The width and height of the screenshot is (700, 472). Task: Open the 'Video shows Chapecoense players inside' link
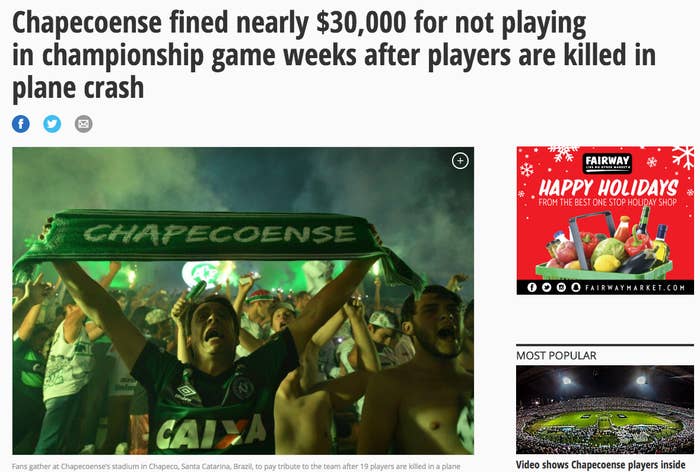pyautogui.click(x=600, y=465)
